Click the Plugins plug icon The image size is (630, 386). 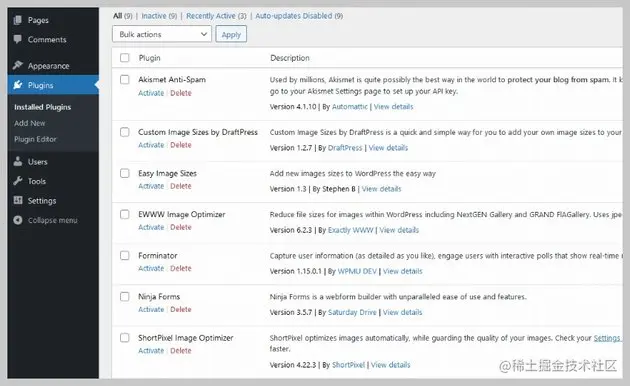pyautogui.click(x=18, y=85)
